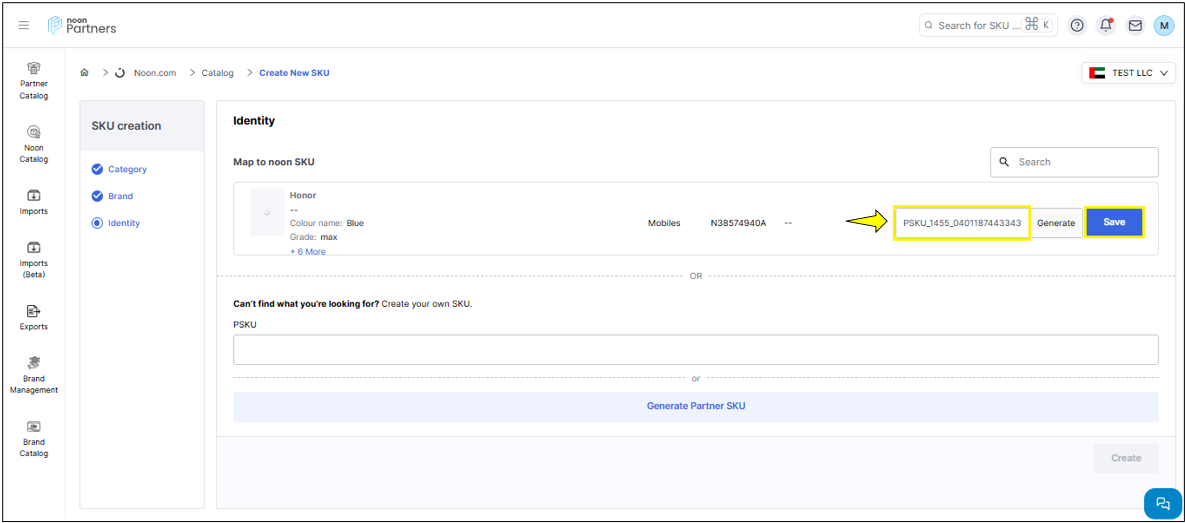Click the Catalog breadcrumb link
This screenshot has width=1185, height=523.
(217, 73)
